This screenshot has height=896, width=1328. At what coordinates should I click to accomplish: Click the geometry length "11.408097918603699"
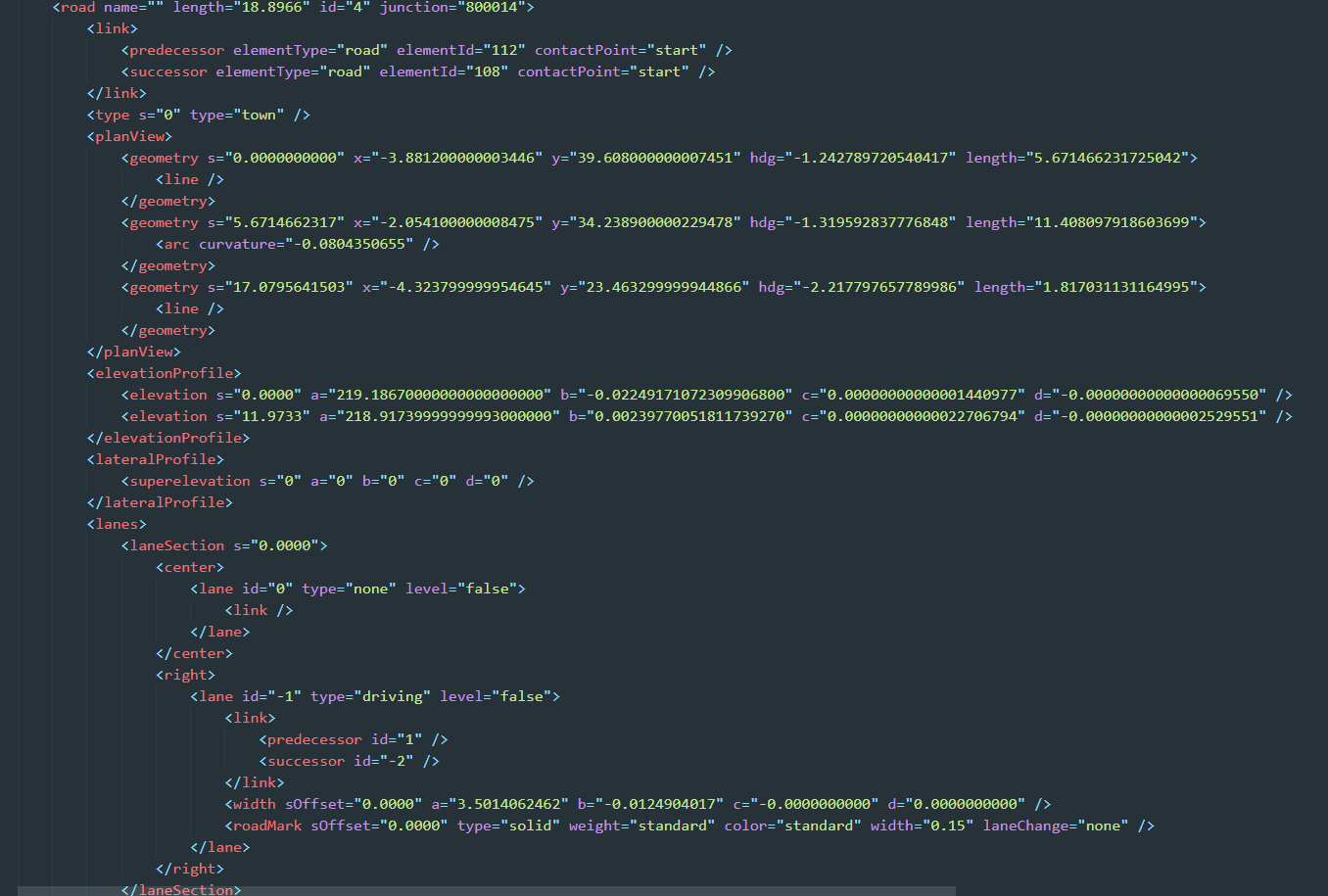(x=1113, y=222)
